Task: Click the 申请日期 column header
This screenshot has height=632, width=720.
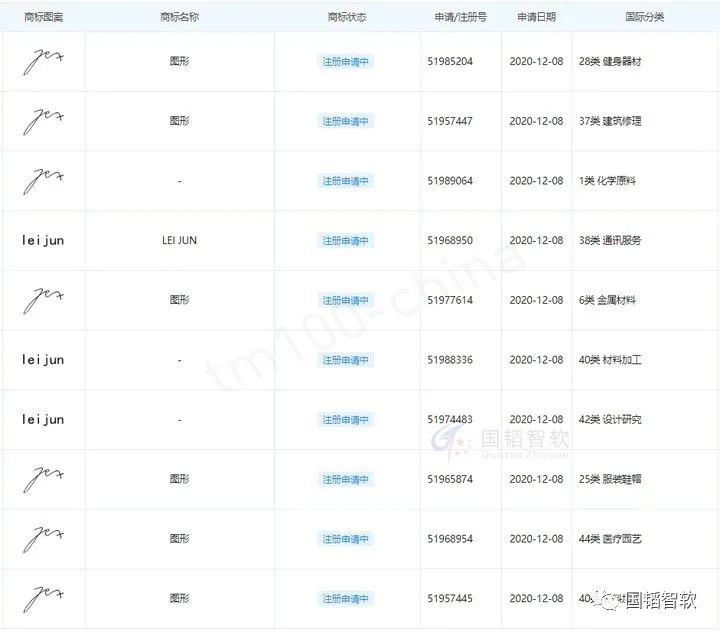Action: pos(536,17)
